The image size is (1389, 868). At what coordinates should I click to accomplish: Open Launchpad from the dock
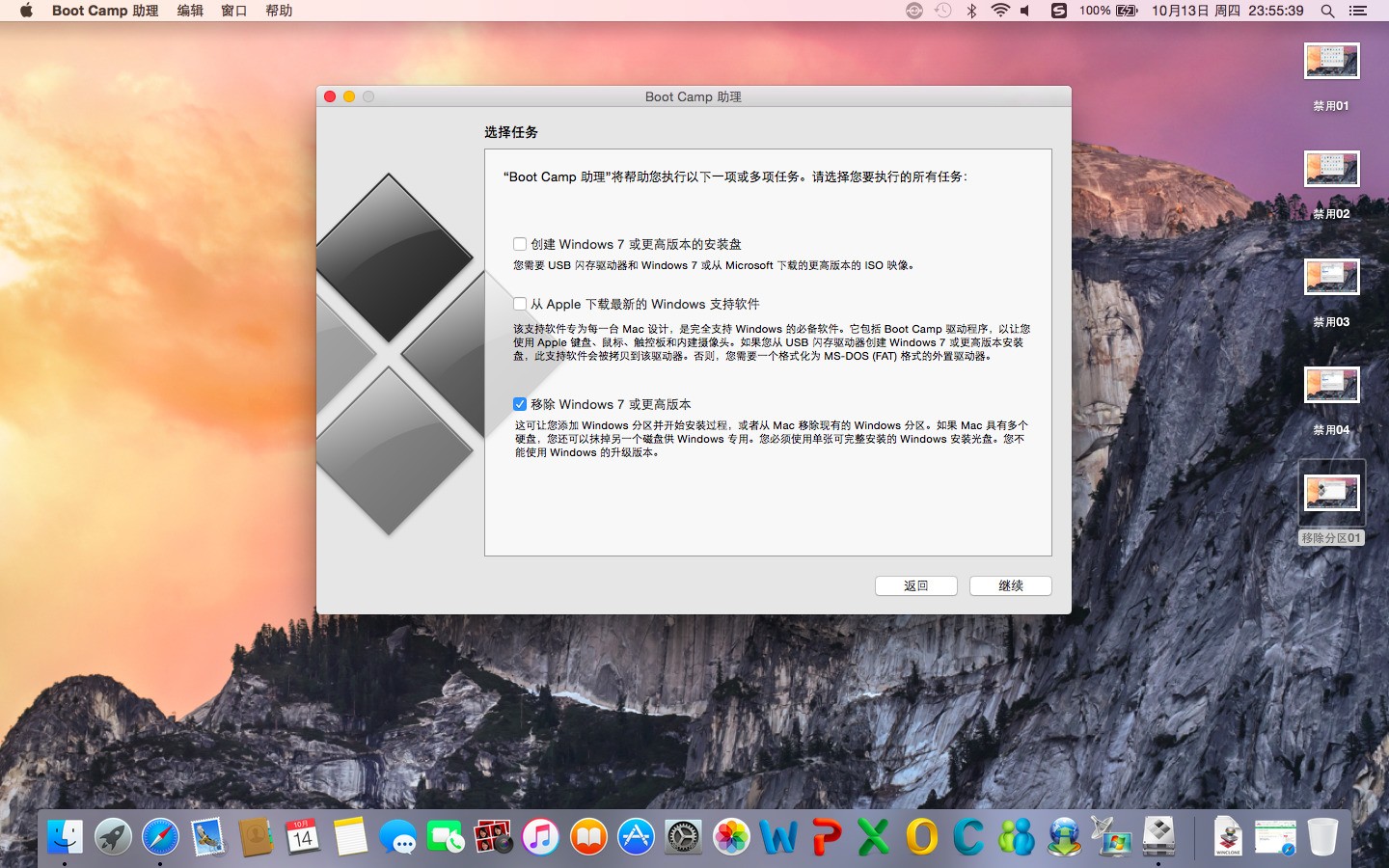click(x=113, y=836)
